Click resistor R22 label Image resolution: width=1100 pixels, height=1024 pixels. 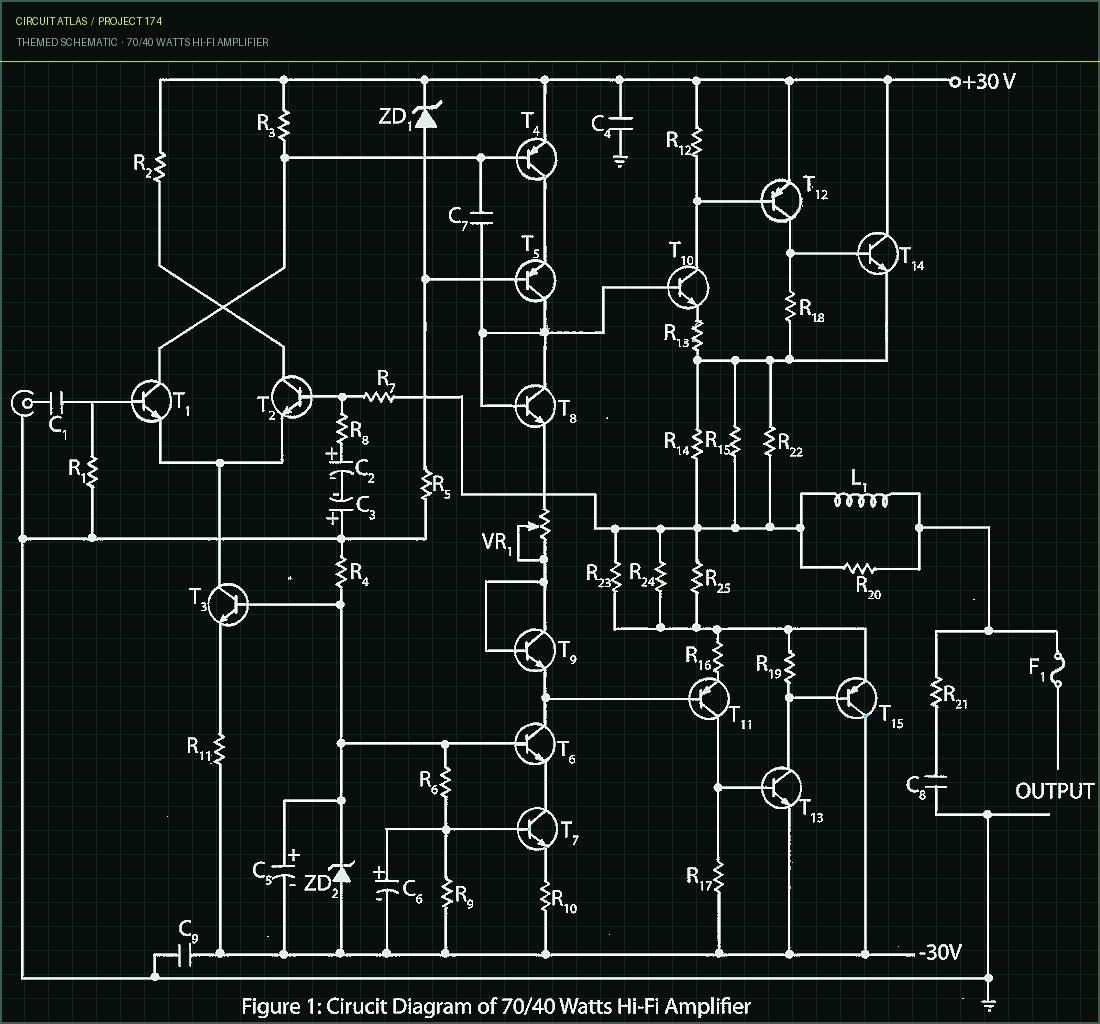coord(791,445)
